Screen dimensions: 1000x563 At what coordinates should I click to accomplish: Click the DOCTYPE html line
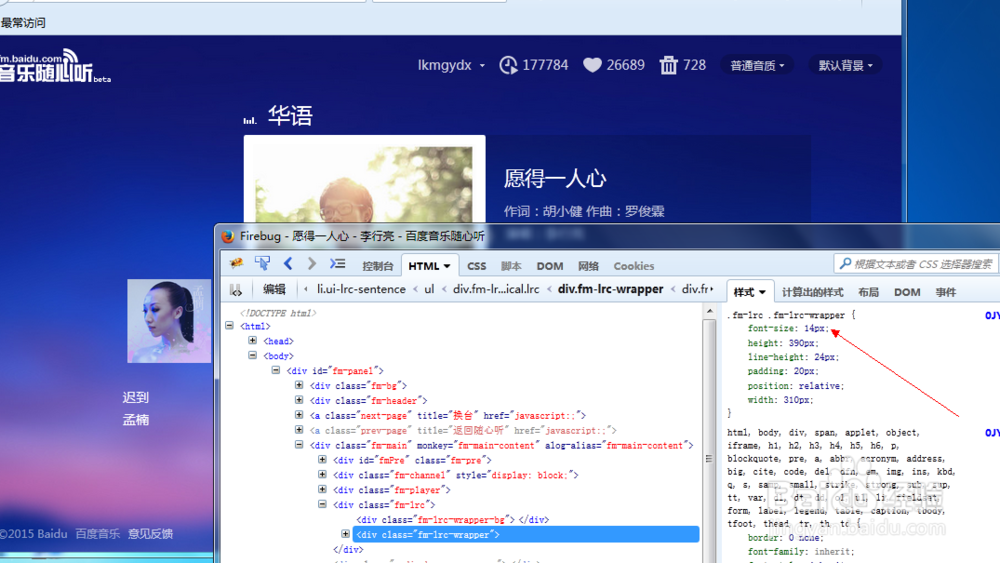278,313
